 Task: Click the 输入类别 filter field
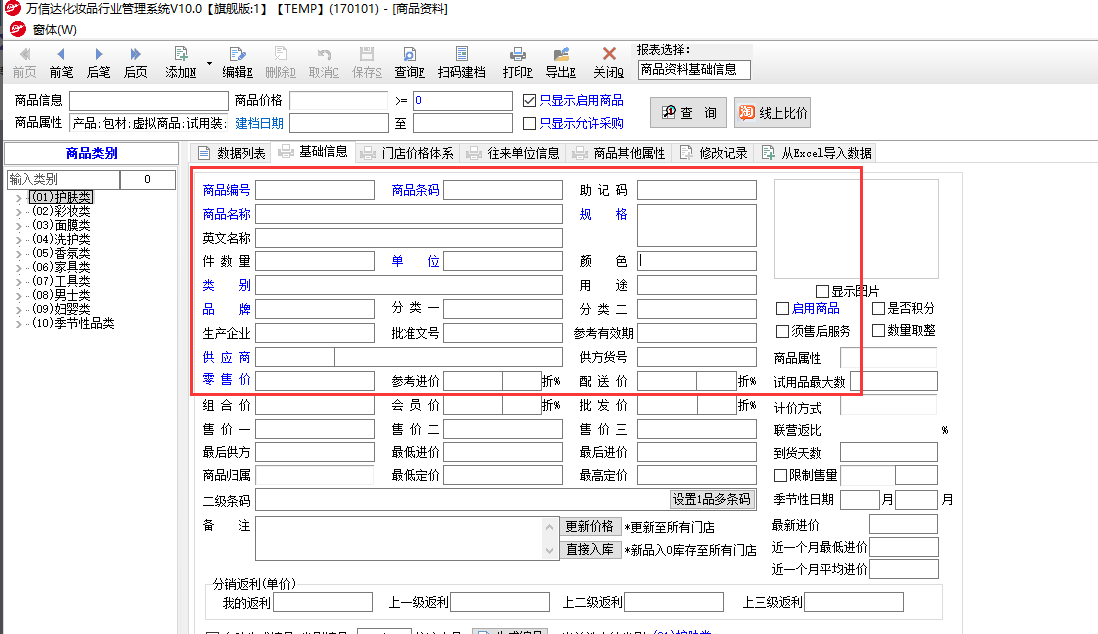pos(63,179)
